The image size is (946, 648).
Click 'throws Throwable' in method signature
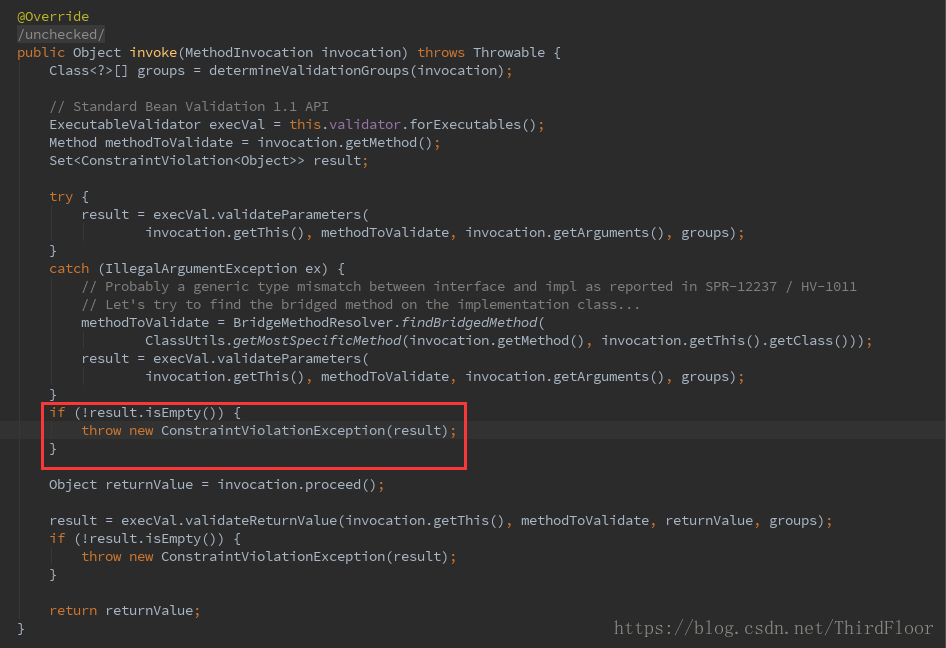(481, 52)
